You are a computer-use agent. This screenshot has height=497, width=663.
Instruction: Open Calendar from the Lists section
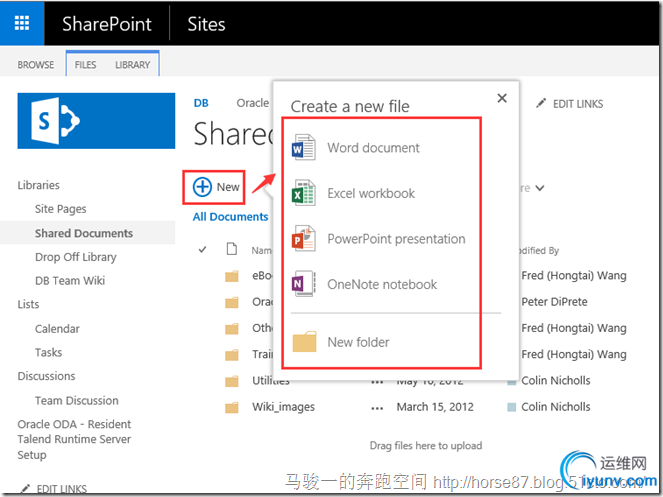pyautogui.click(x=57, y=329)
